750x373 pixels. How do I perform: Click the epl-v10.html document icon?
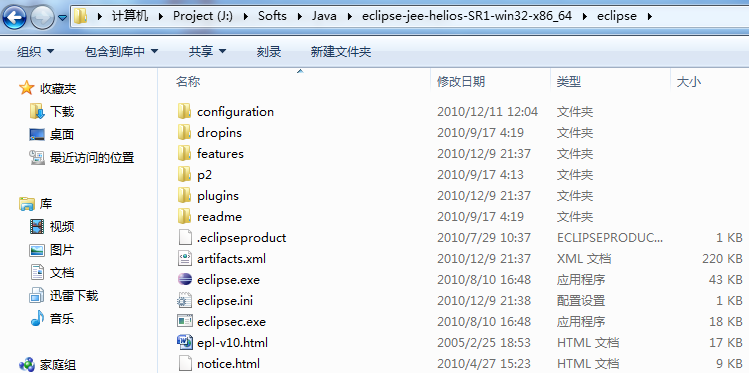coord(185,342)
